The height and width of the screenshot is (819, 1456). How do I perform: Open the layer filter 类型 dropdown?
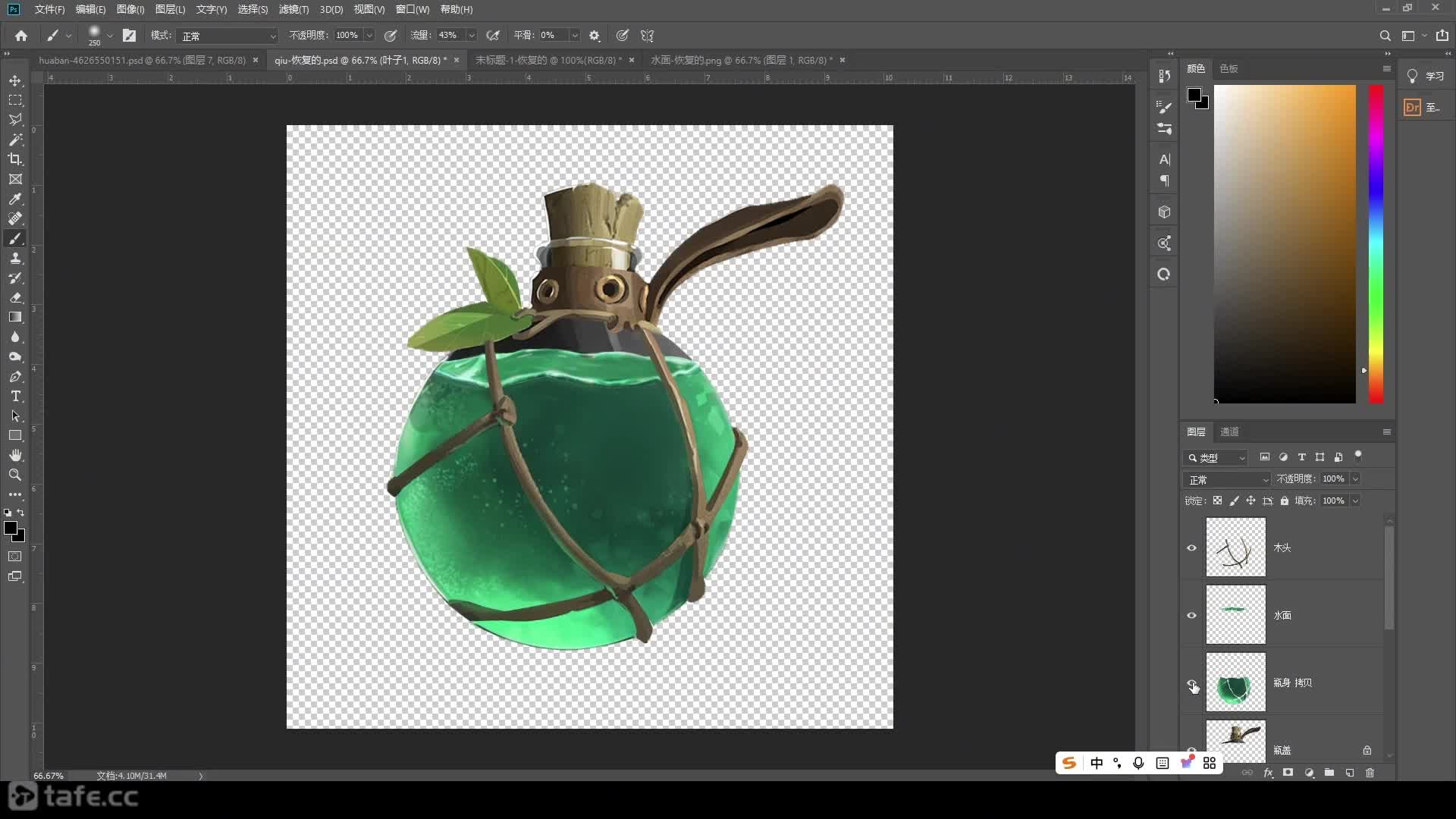(1216, 457)
